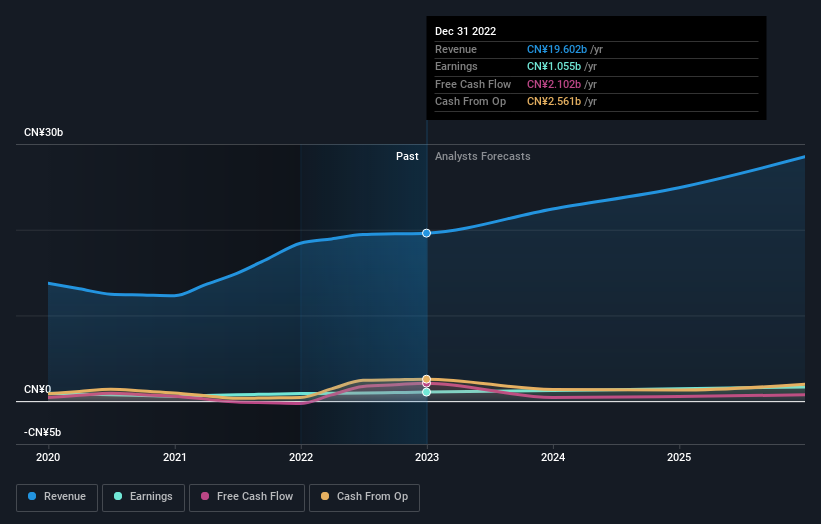This screenshot has width=821, height=524.
Task: Click the 2024 x-axis label
Action: pyautogui.click(x=553, y=458)
